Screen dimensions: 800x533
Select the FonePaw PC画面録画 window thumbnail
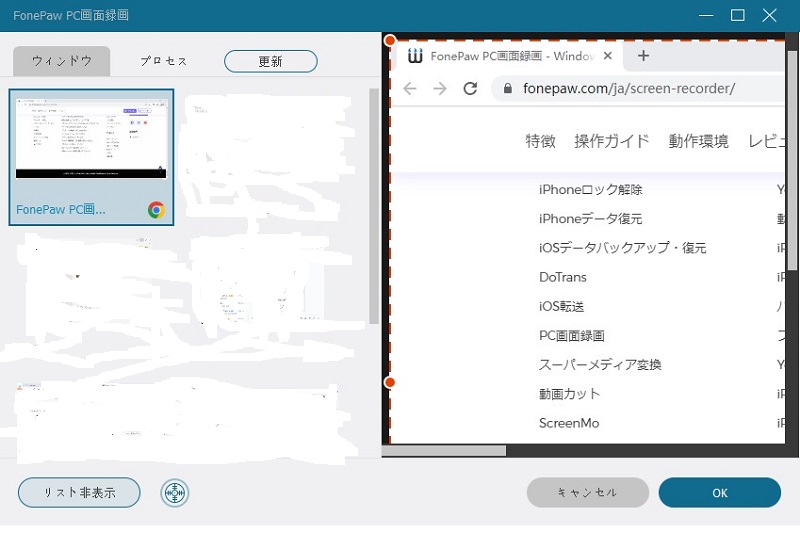(x=91, y=157)
